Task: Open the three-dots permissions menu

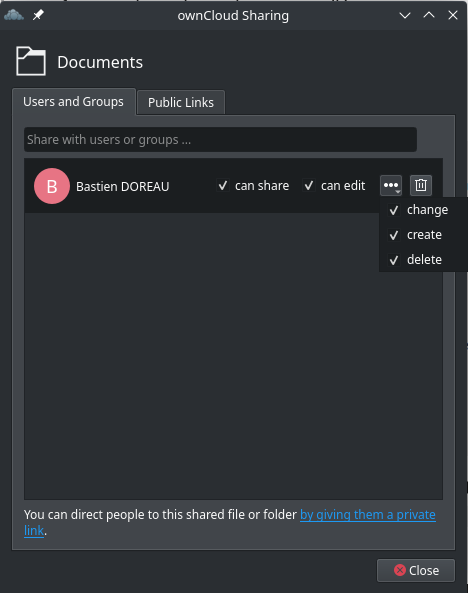Action: click(x=391, y=185)
